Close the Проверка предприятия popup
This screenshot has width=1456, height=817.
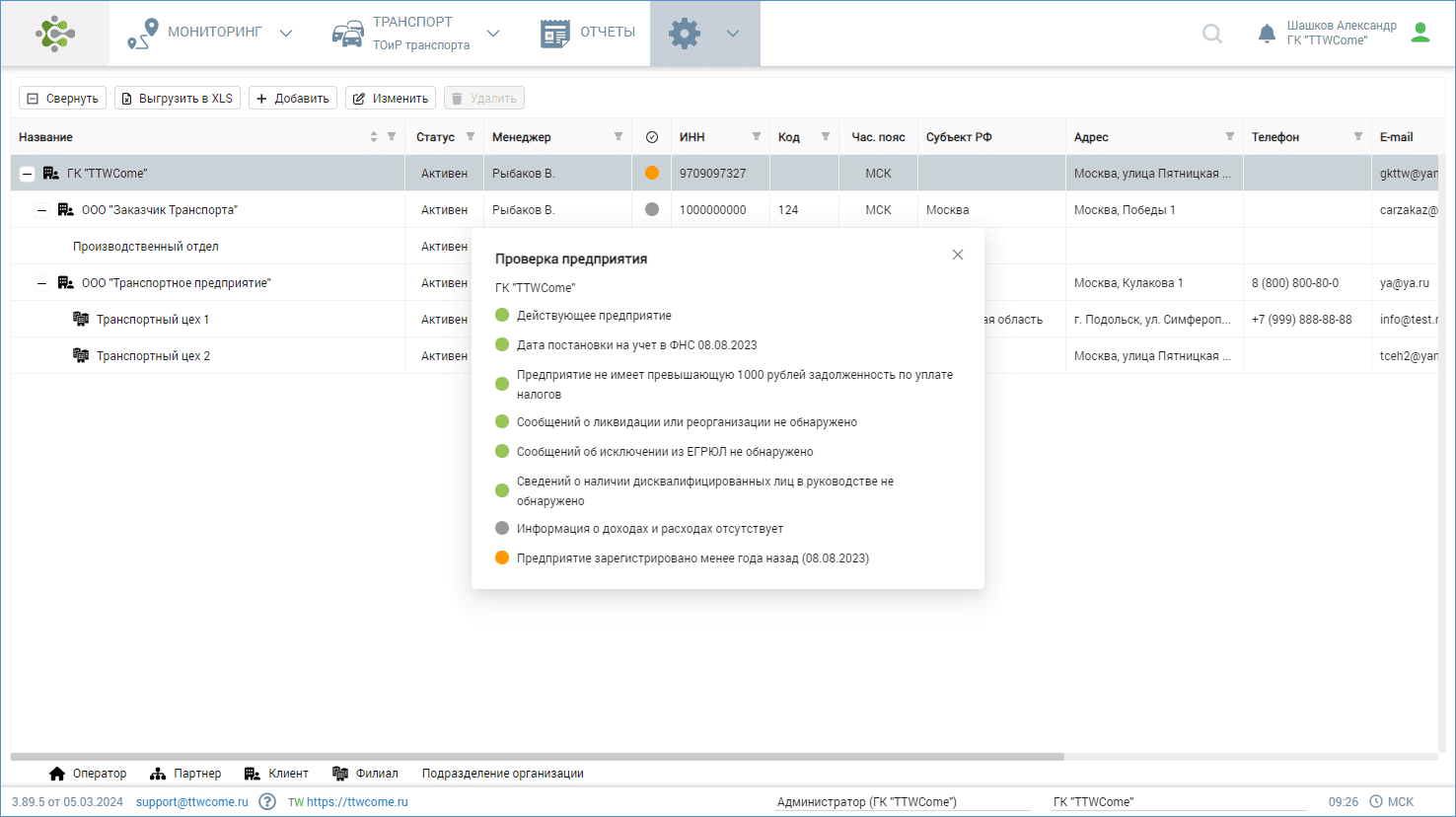pos(957,255)
